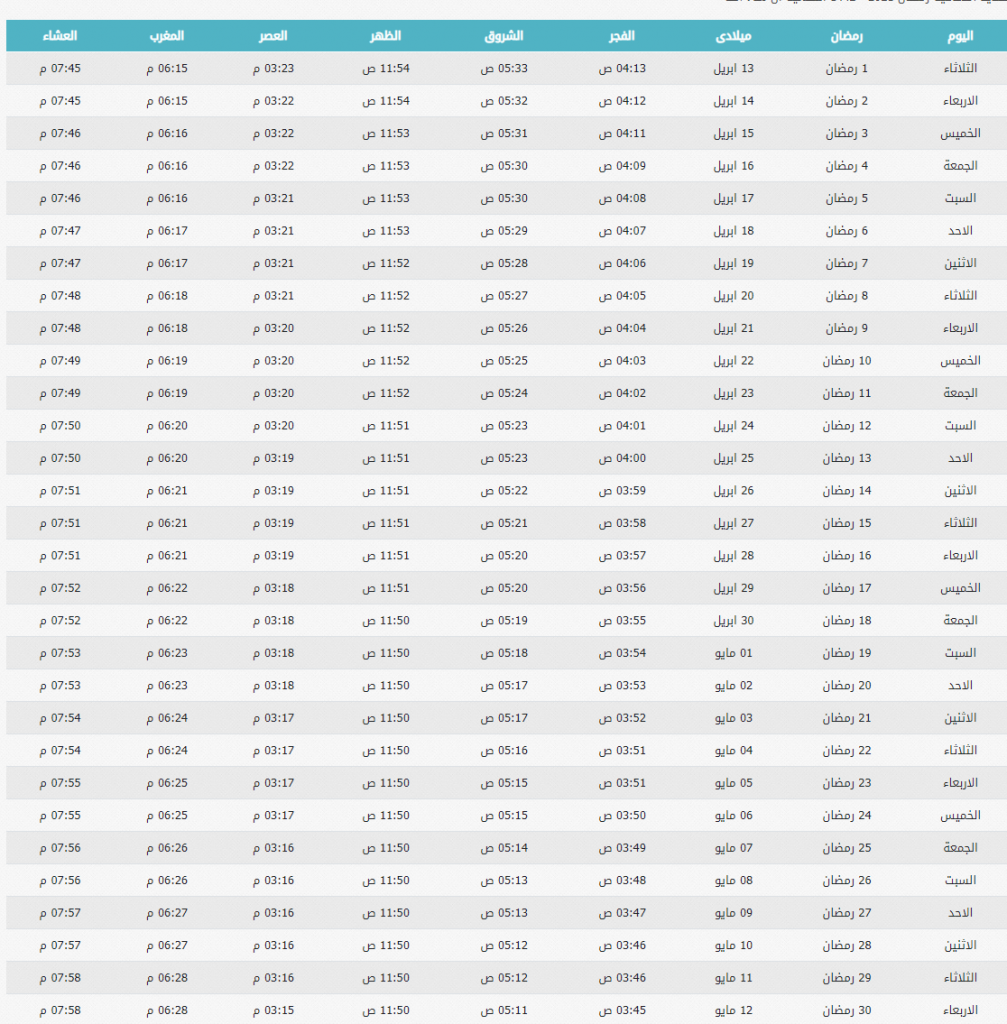This screenshot has height=1024, width=1007.
Task: Select the 15 رمضان cell
Action: (847, 523)
